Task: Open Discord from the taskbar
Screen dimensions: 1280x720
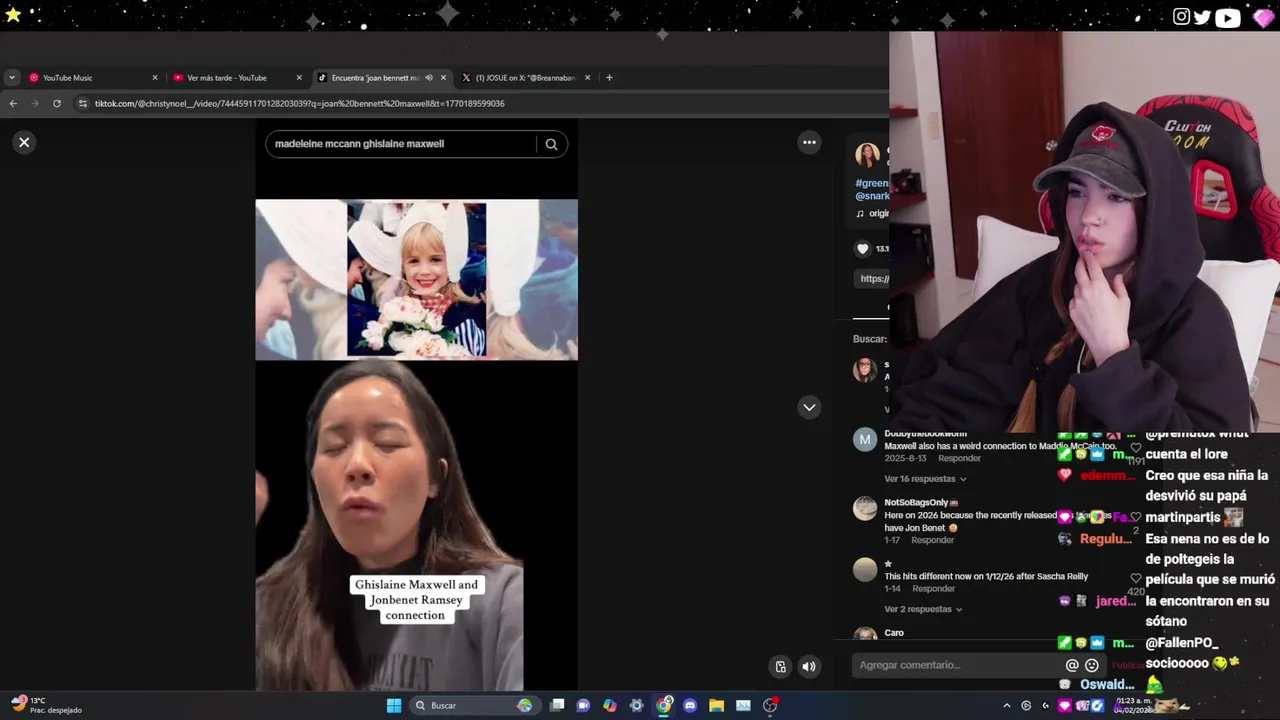Action: pos(689,706)
